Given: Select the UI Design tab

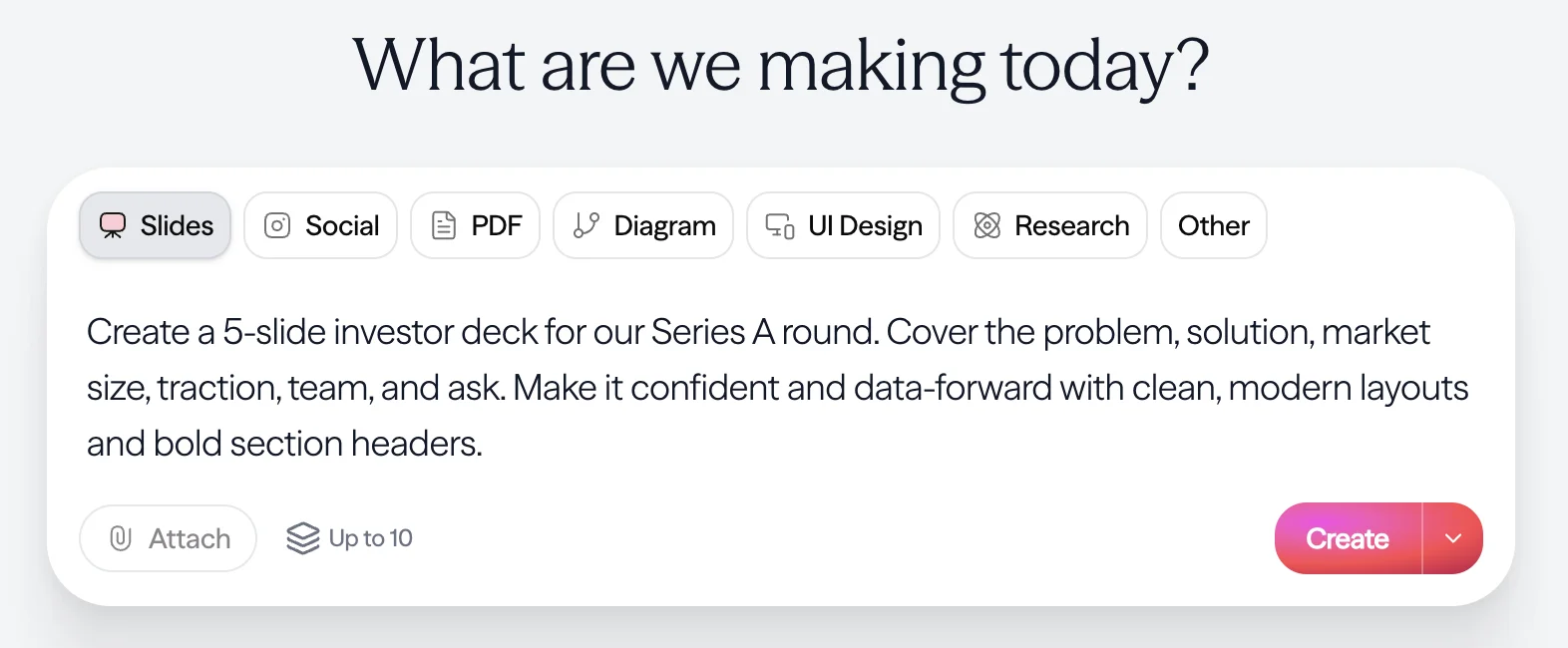Looking at the screenshot, I should click(843, 225).
